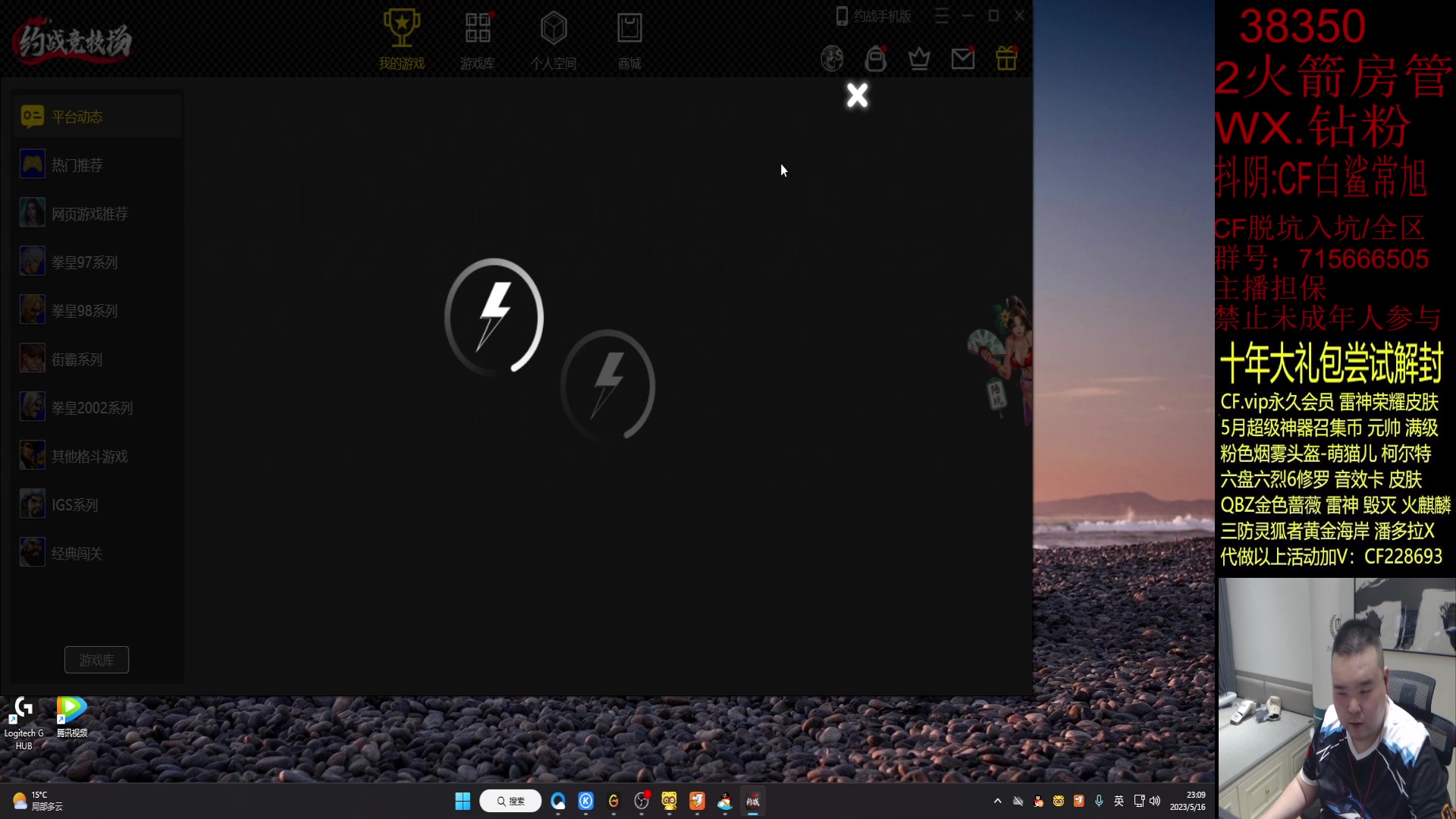This screenshot has height=819, width=1456.
Task: Close the loading overlay with the white X
Action: [857, 96]
